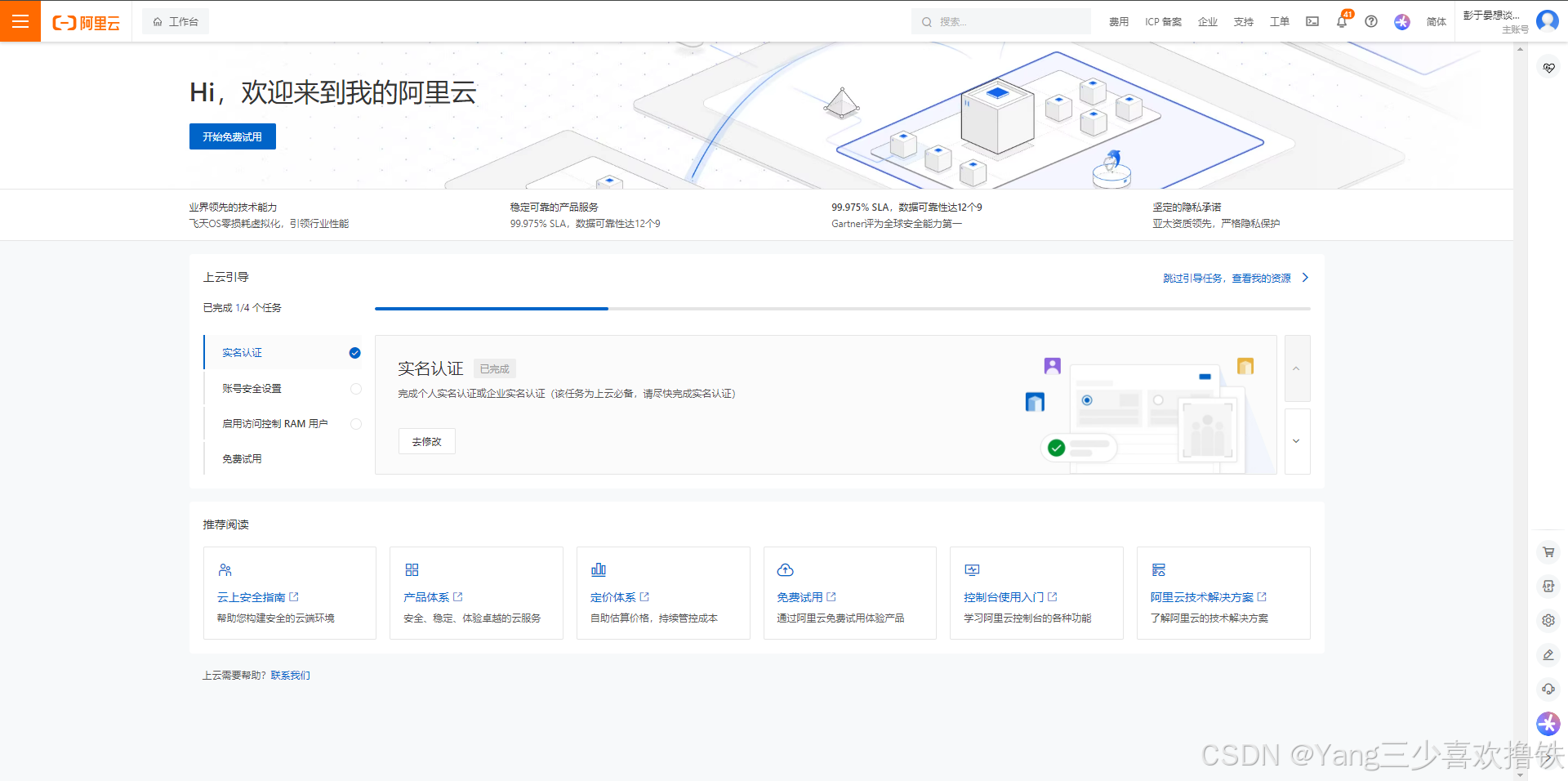1568x781 pixels.
Task: Click the 控制台使用入门 monitor icon
Action: coord(972,569)
